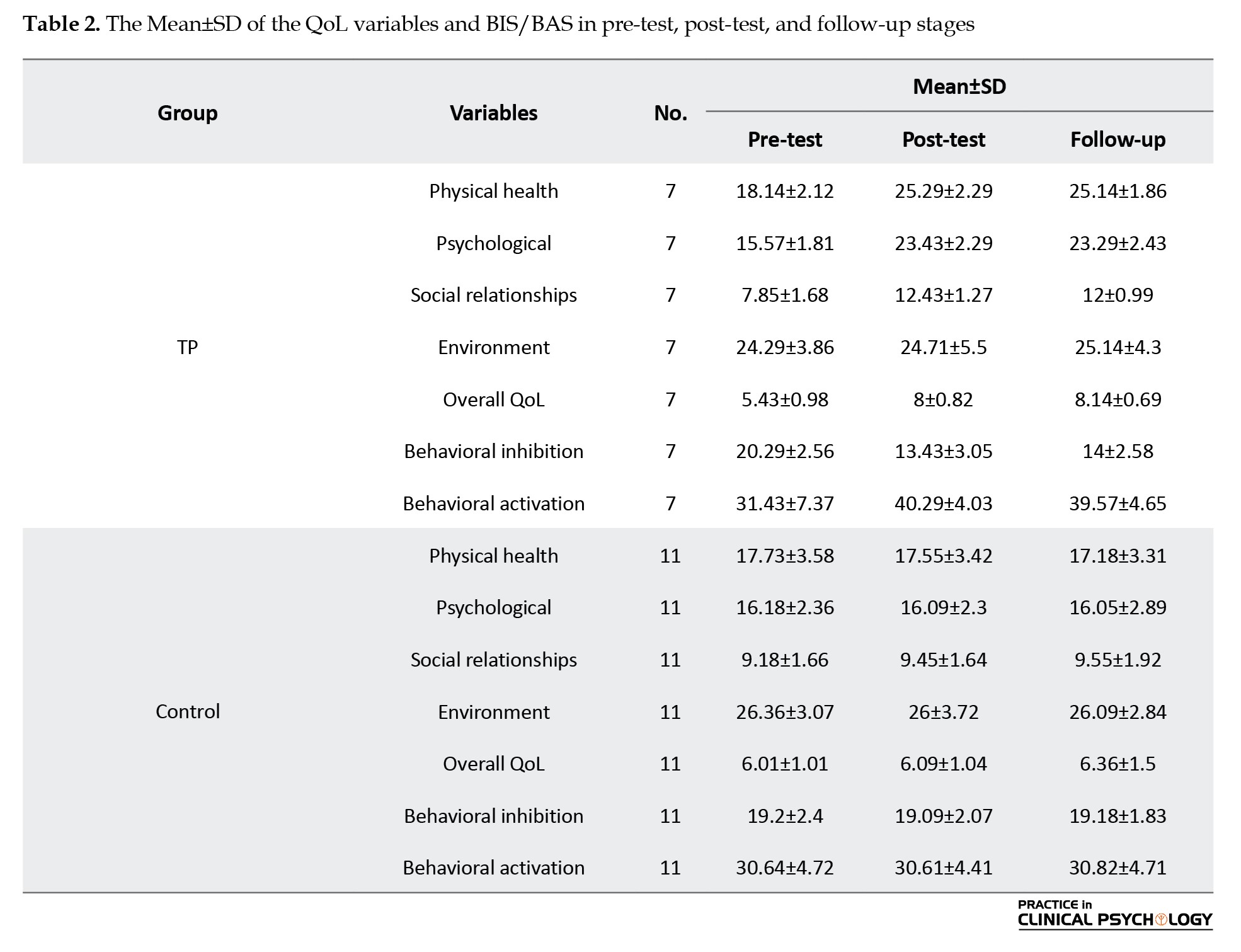This screenshot has width=1241, height=952.
Task: Click the TP group cell
Action: pos(188,347)
